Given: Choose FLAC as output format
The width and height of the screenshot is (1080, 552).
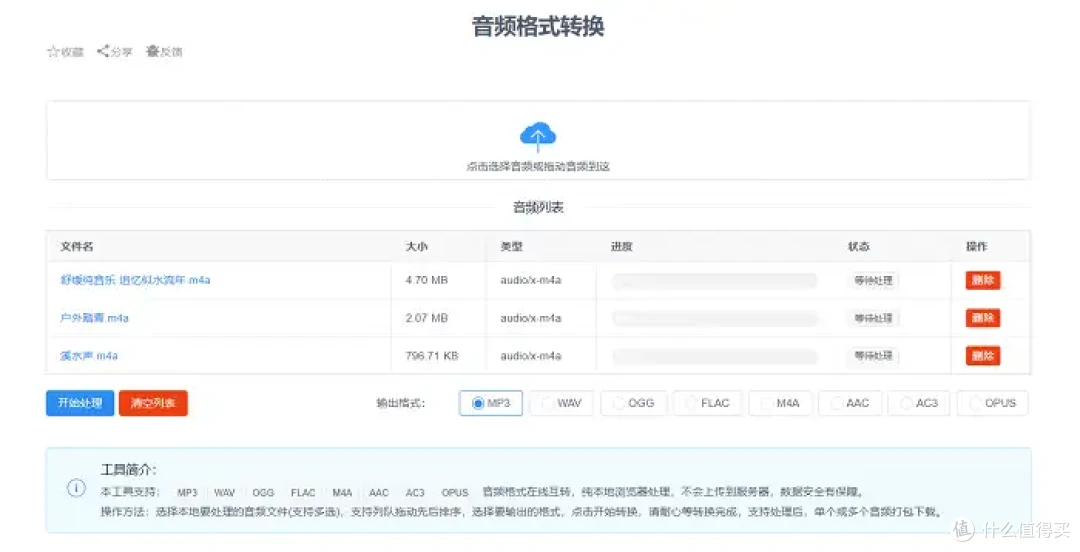Looking at the screenshot, I should pyautogui.click(x=707, y=403).
